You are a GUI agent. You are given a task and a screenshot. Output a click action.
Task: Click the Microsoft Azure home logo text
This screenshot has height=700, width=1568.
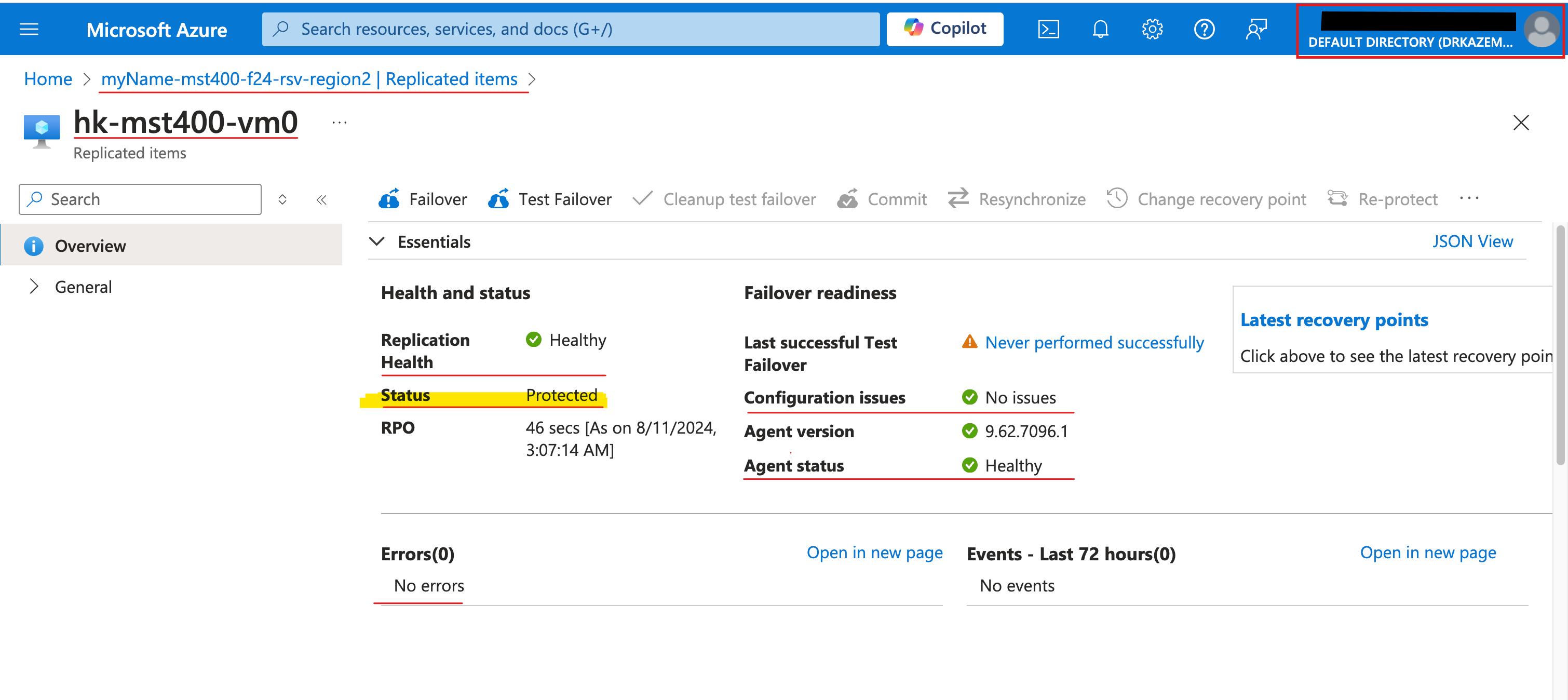click(156, 29)
